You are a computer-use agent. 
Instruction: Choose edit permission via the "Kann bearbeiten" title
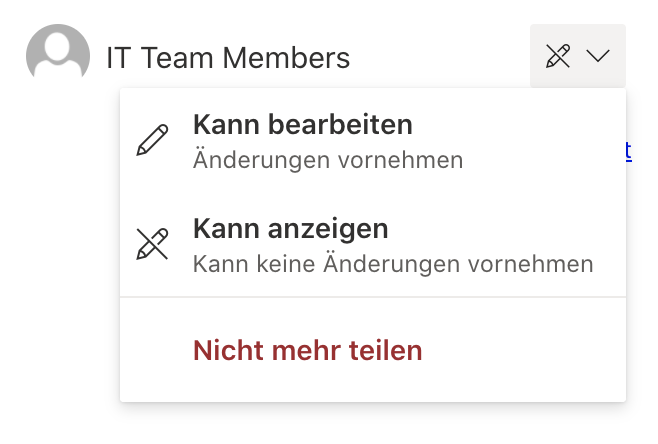pyautogui.click(x=302, y=125)
